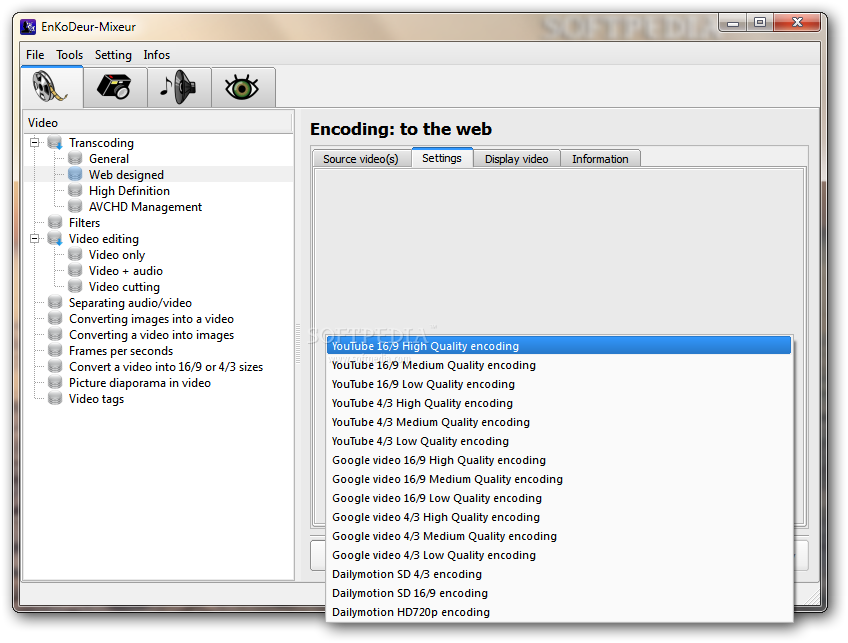Select YouTube 16/9 High Quality encoding
Screen dimensions: 848x643
coord(559,346)
